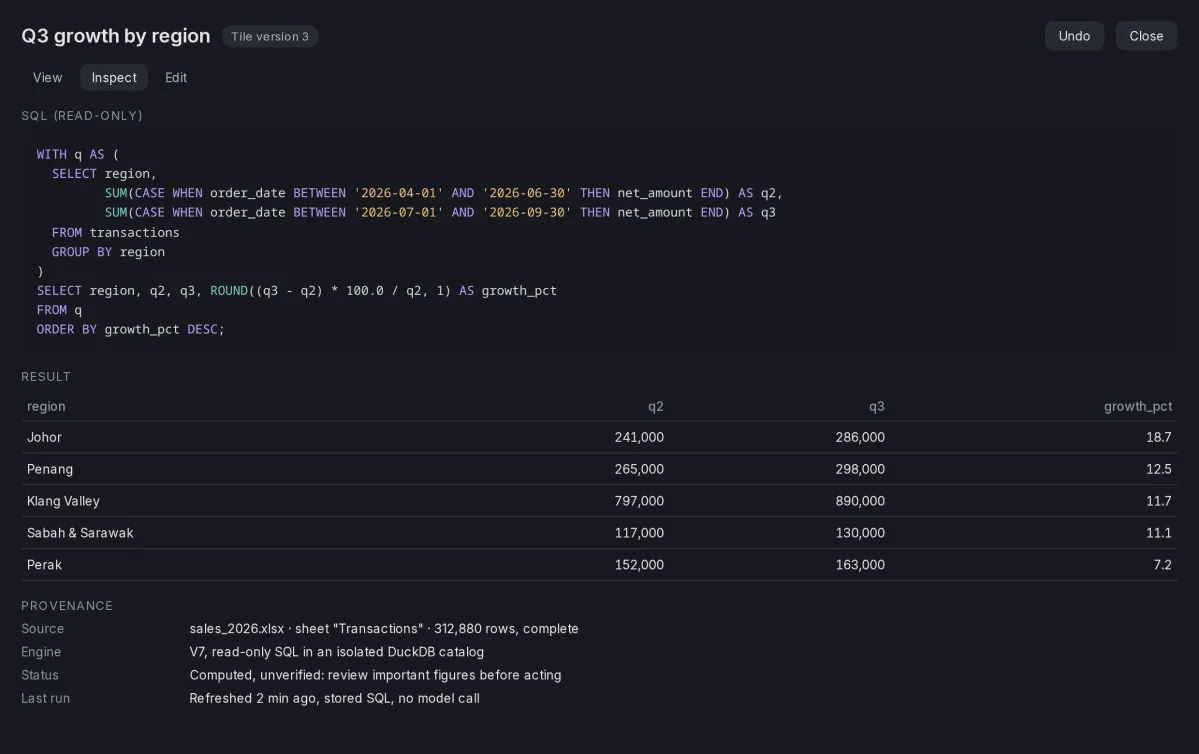The height and width of the screenshot is (754, 1199).
Task: Click the growth_pct column header
Action: tap(1137, 406)
